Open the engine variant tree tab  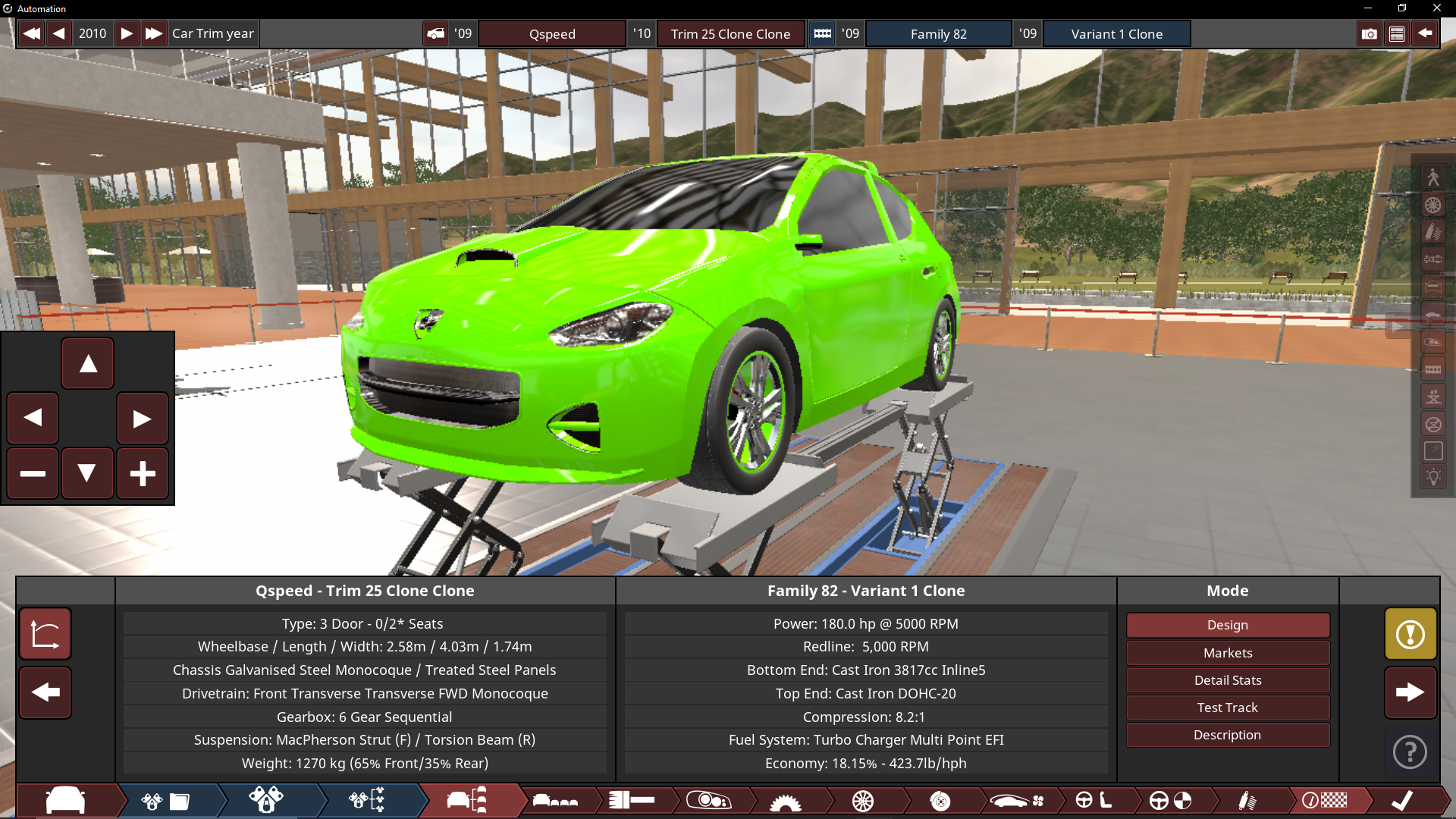point(367,801)
